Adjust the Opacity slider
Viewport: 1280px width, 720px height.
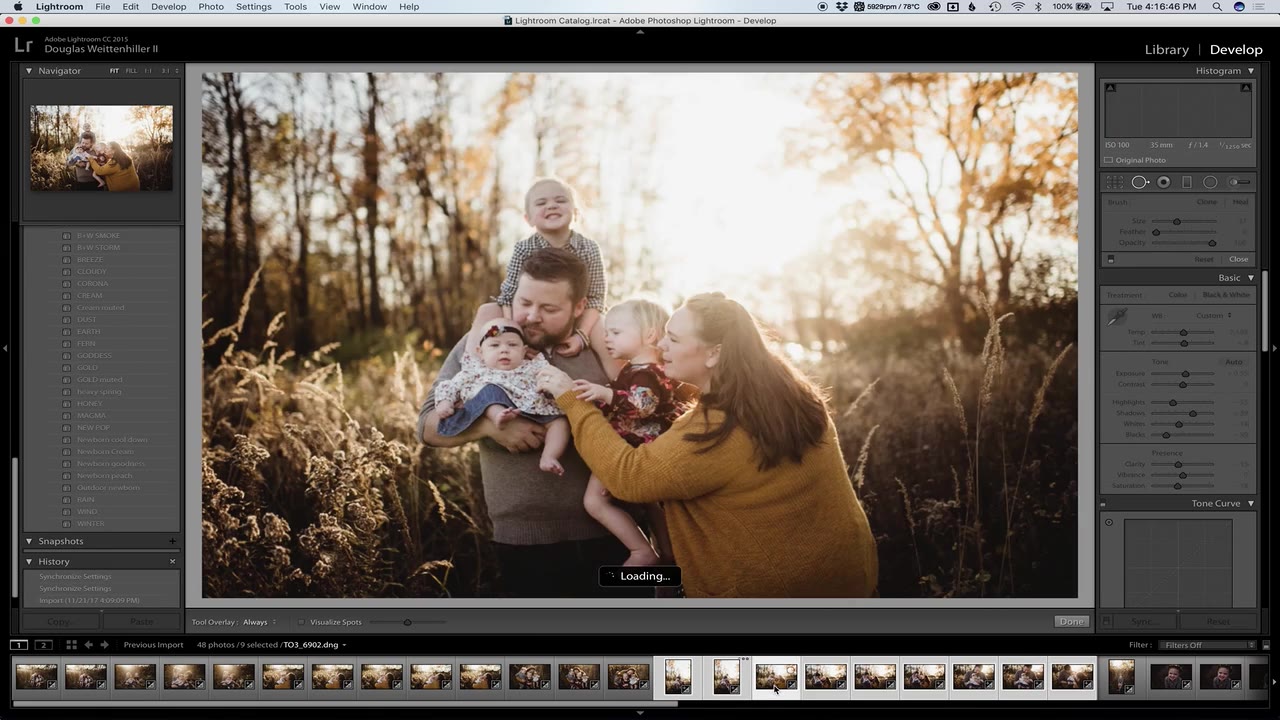coord(1184,243)
